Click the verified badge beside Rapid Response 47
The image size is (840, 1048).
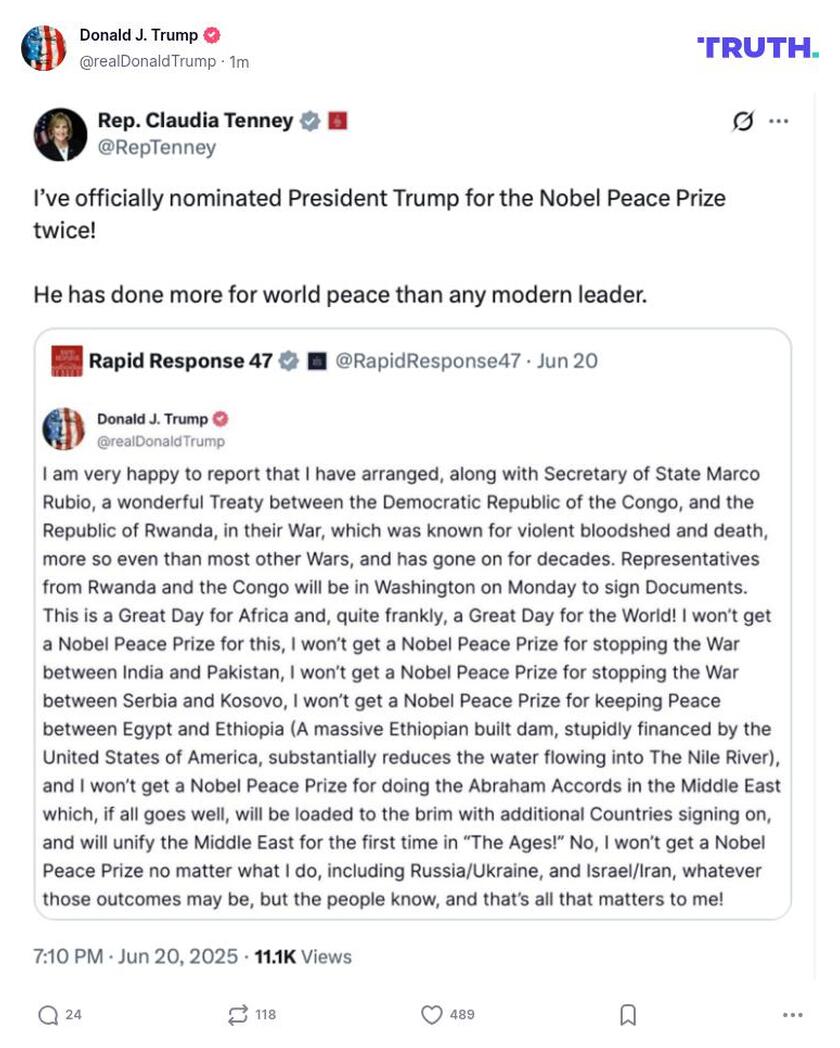288,360
